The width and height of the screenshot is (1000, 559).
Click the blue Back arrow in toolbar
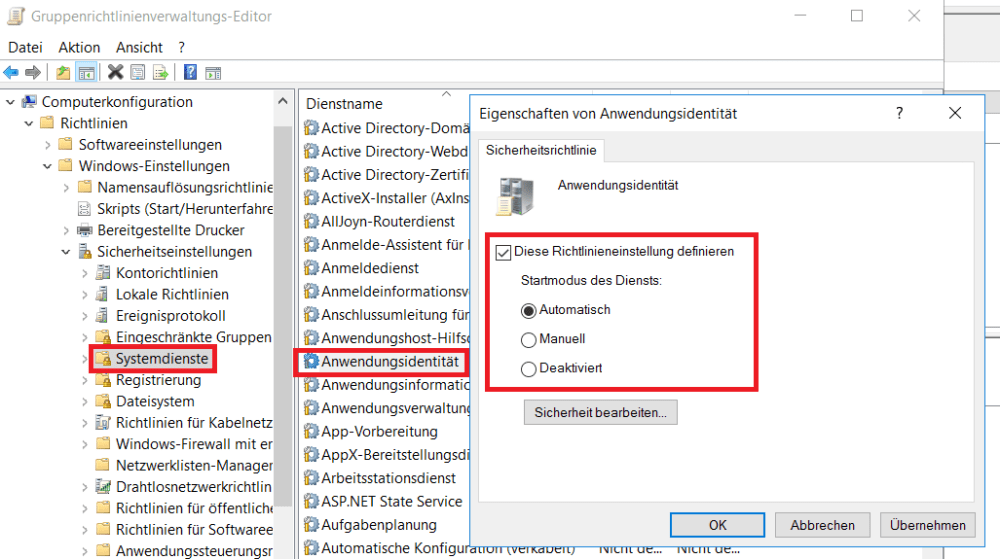[x=11, y=72]
